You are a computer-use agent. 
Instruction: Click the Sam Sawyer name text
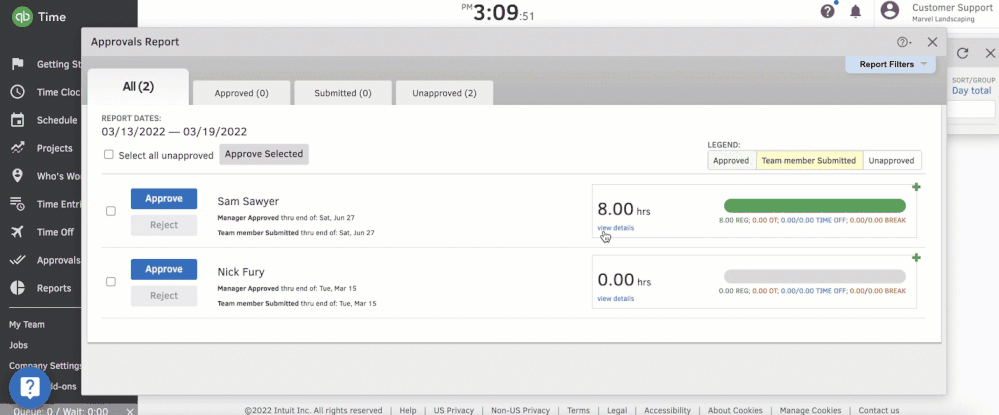click(x=248, y=201)
